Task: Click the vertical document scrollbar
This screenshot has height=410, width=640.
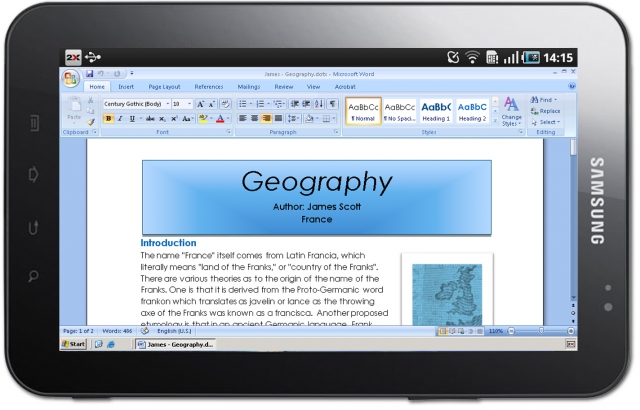Action: point(573,230)
